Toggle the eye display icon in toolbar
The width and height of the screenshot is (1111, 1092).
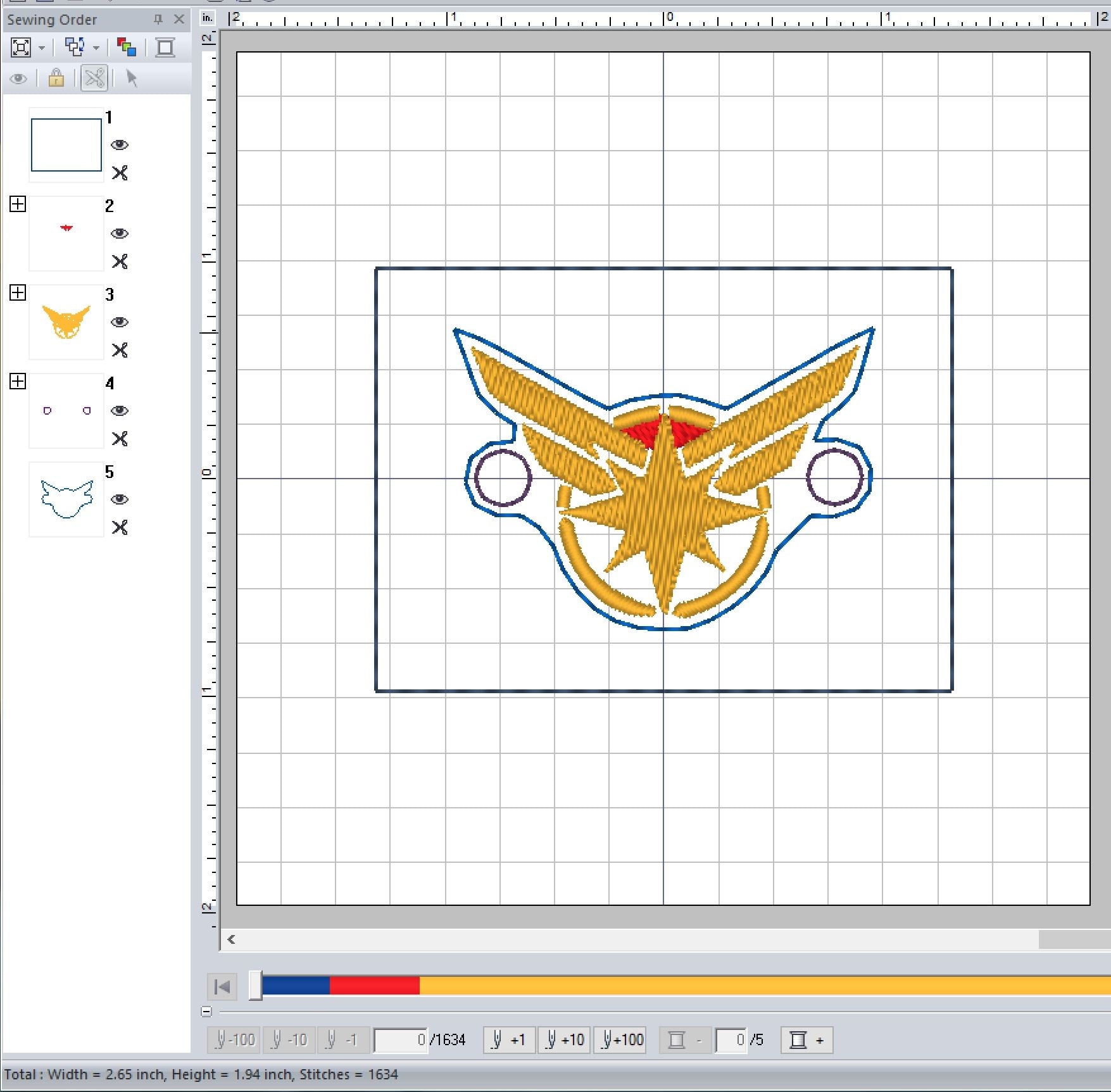click(18, 79)
